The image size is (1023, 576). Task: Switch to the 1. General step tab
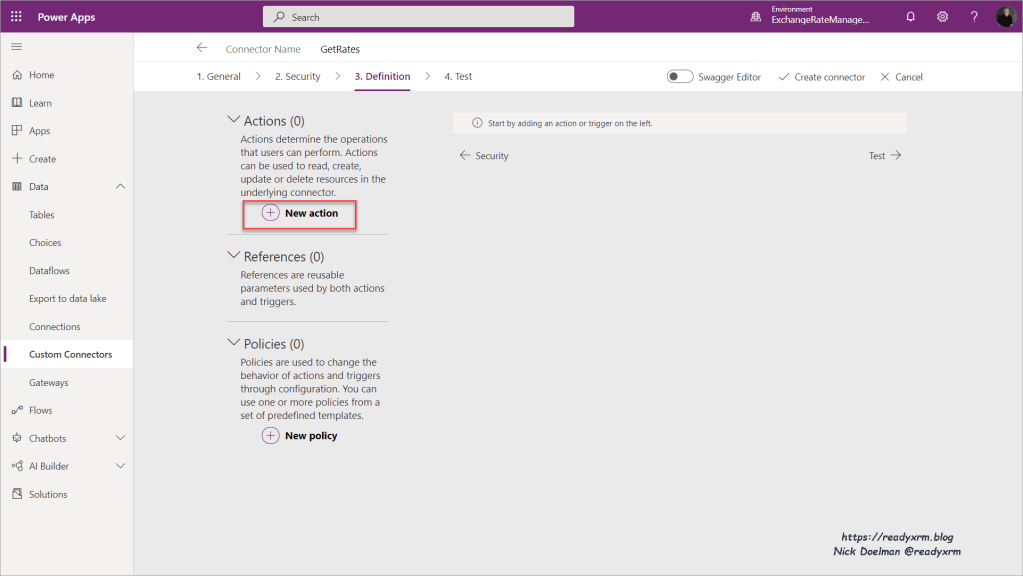[x=218, y=77]
